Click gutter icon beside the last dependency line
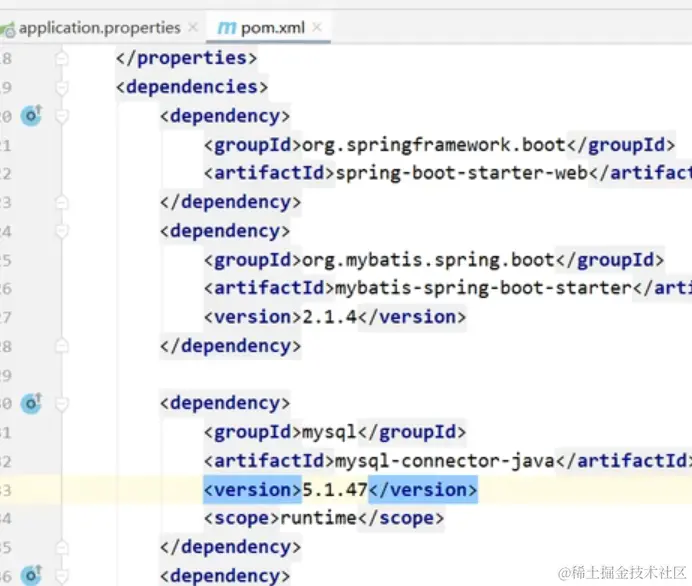Image resolution: width=692 pixels, height=586 pixels. coord(31,575)
